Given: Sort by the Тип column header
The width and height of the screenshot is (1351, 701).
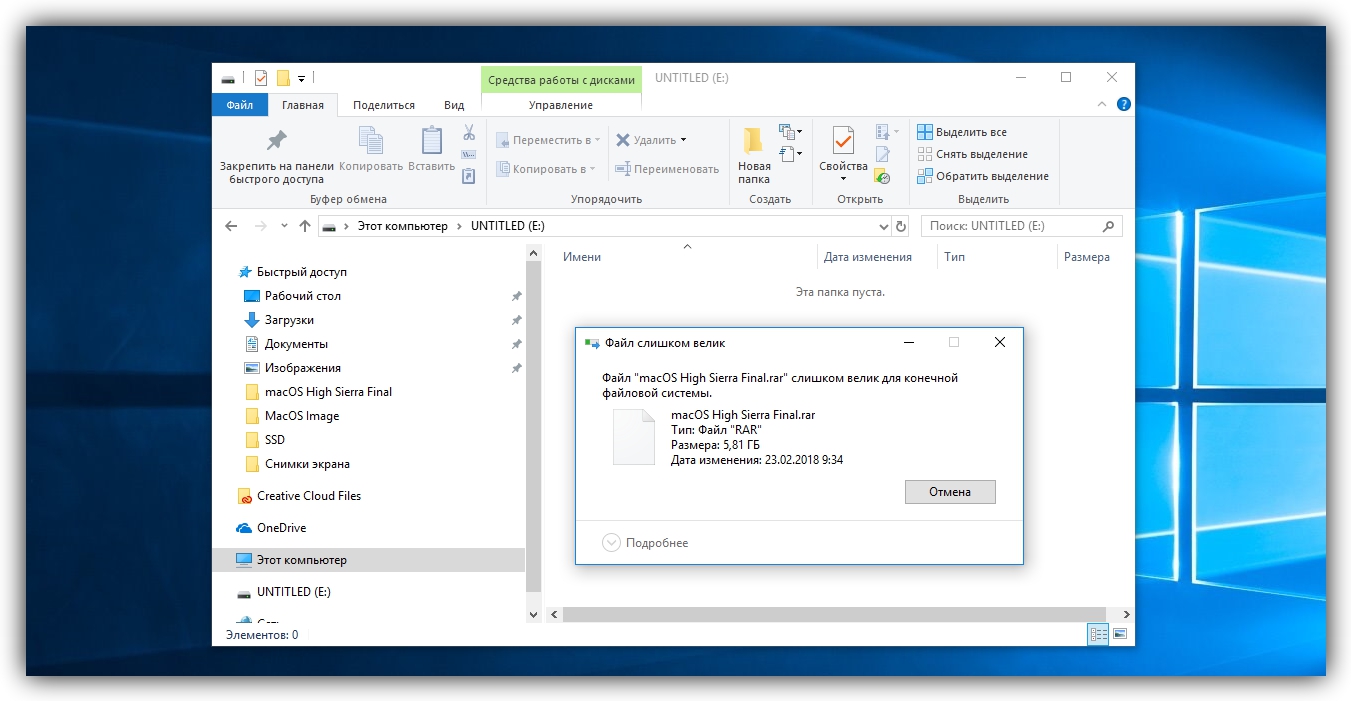Looking at the screenshot, I should coord(955,257).
